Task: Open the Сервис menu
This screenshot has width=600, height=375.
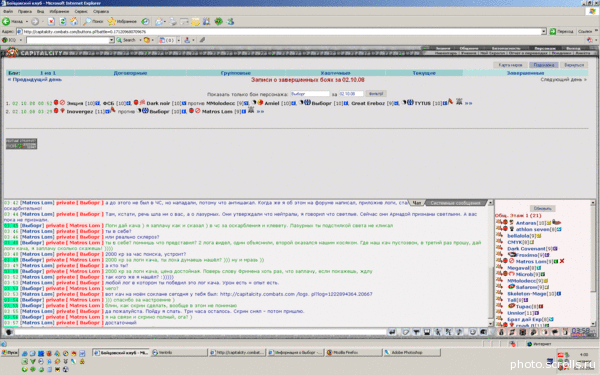Action: pos(81,11)
